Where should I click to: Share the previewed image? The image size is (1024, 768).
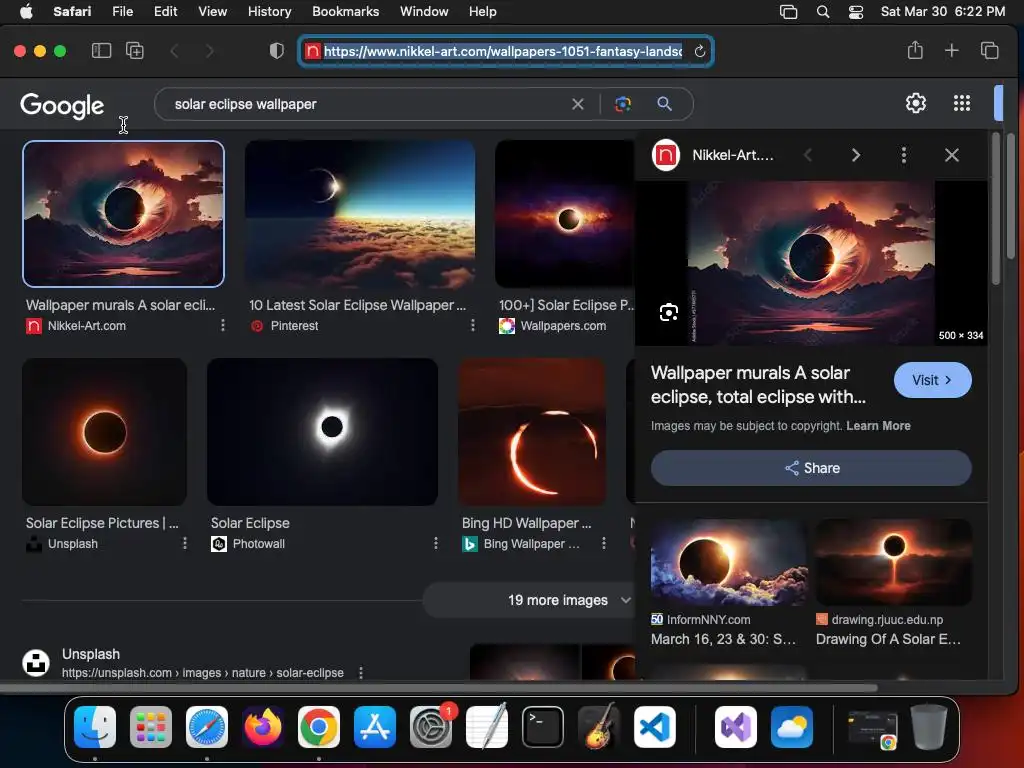811,468
